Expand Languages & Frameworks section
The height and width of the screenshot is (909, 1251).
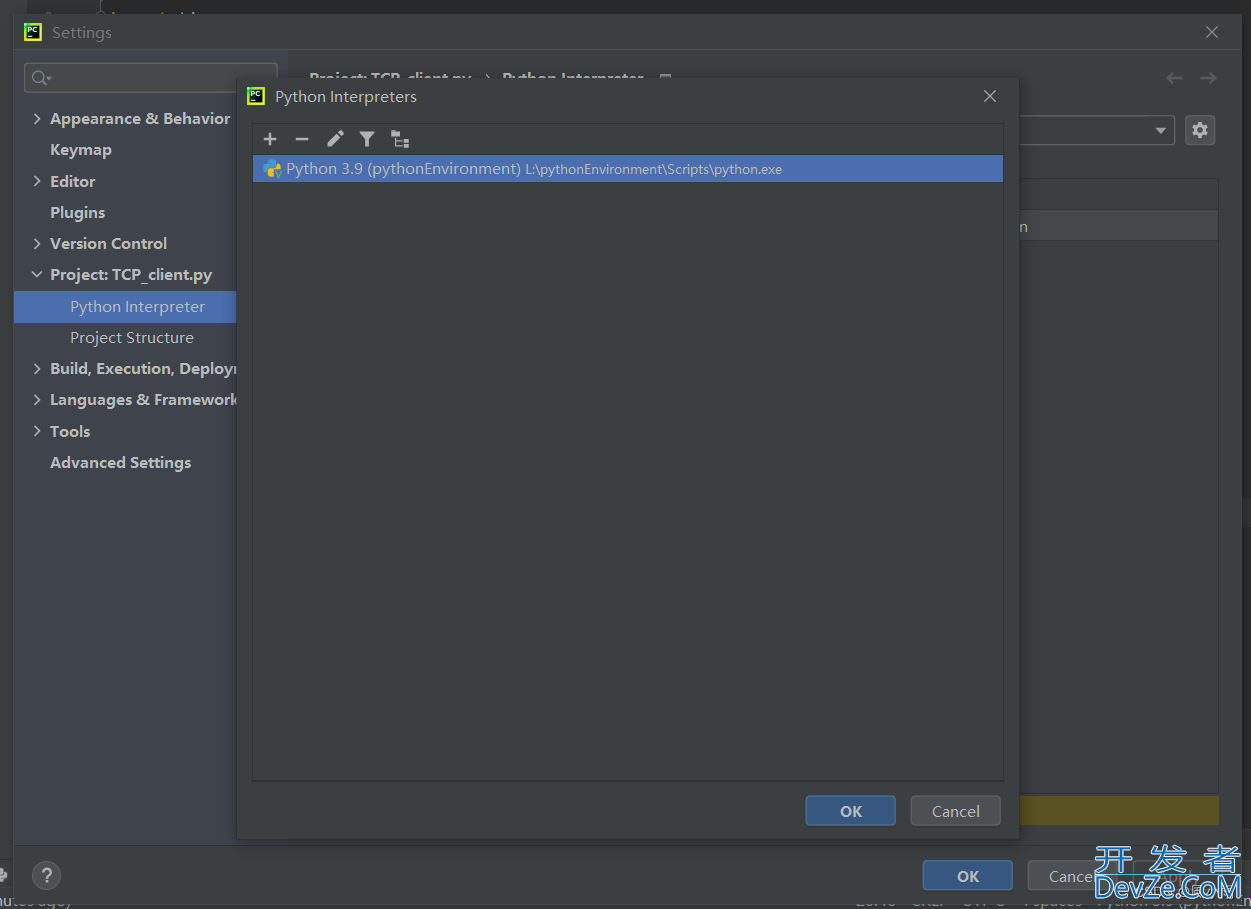[x=37, y=399]
